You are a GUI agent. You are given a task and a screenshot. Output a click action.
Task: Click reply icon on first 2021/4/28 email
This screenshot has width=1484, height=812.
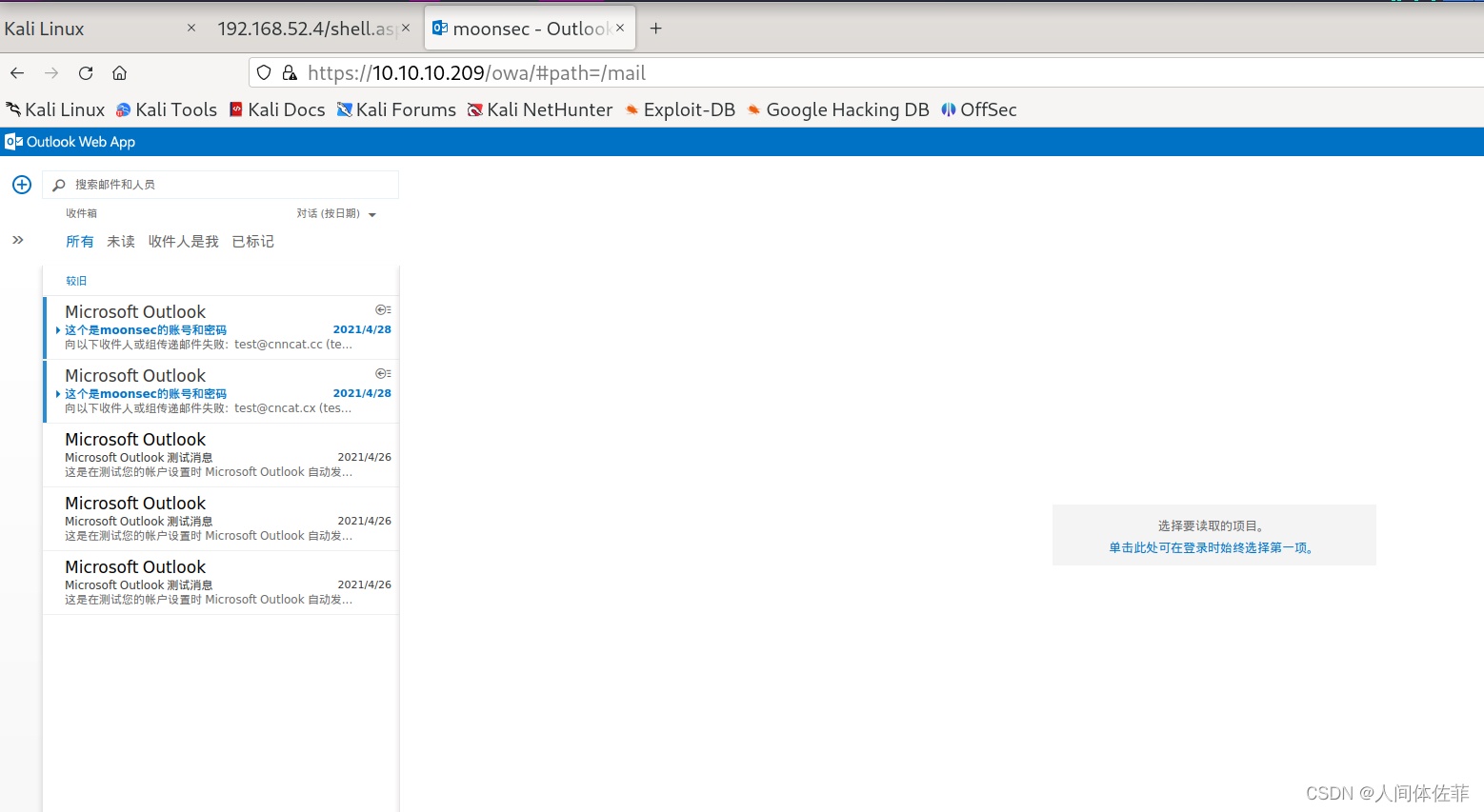[x=383, y=310]
